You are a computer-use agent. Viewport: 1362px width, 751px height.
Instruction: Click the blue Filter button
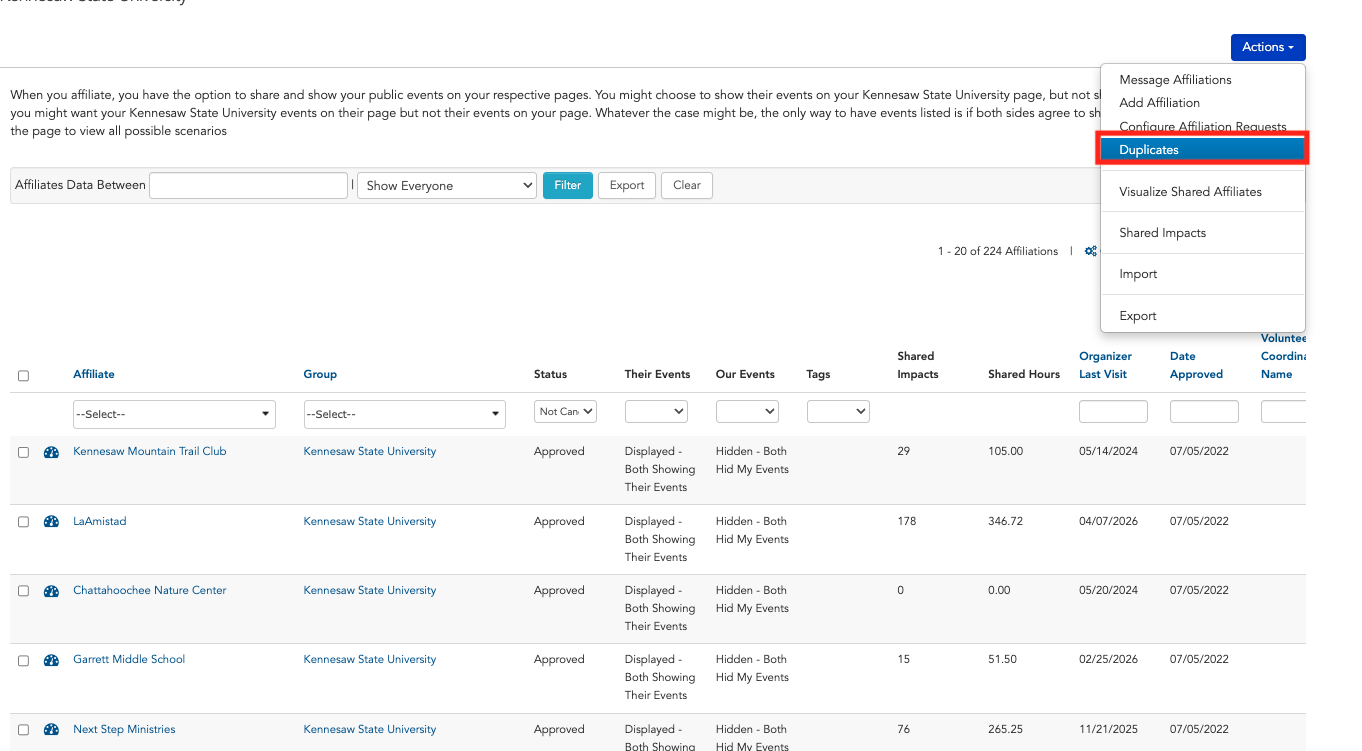(568, 185)
